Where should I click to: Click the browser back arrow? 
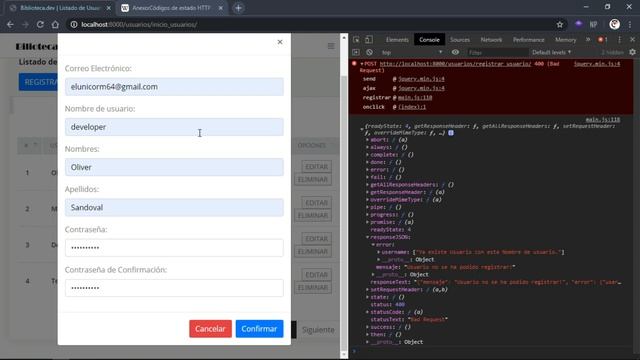[10, 24]
